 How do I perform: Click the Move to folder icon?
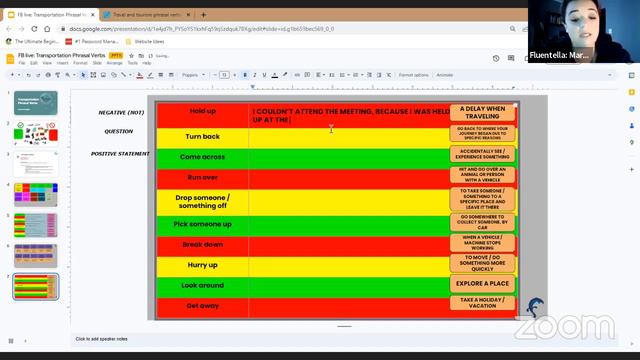click(x=141, y=56)
